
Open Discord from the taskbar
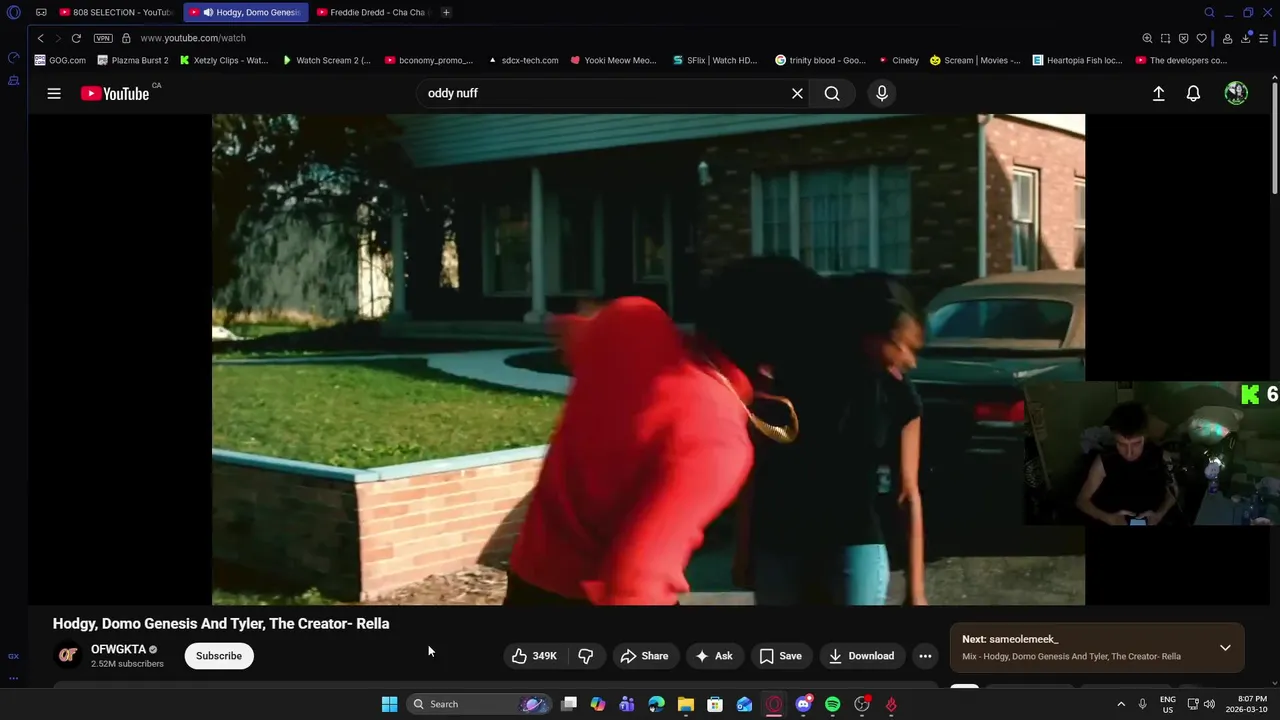click(x=803, y=704)
